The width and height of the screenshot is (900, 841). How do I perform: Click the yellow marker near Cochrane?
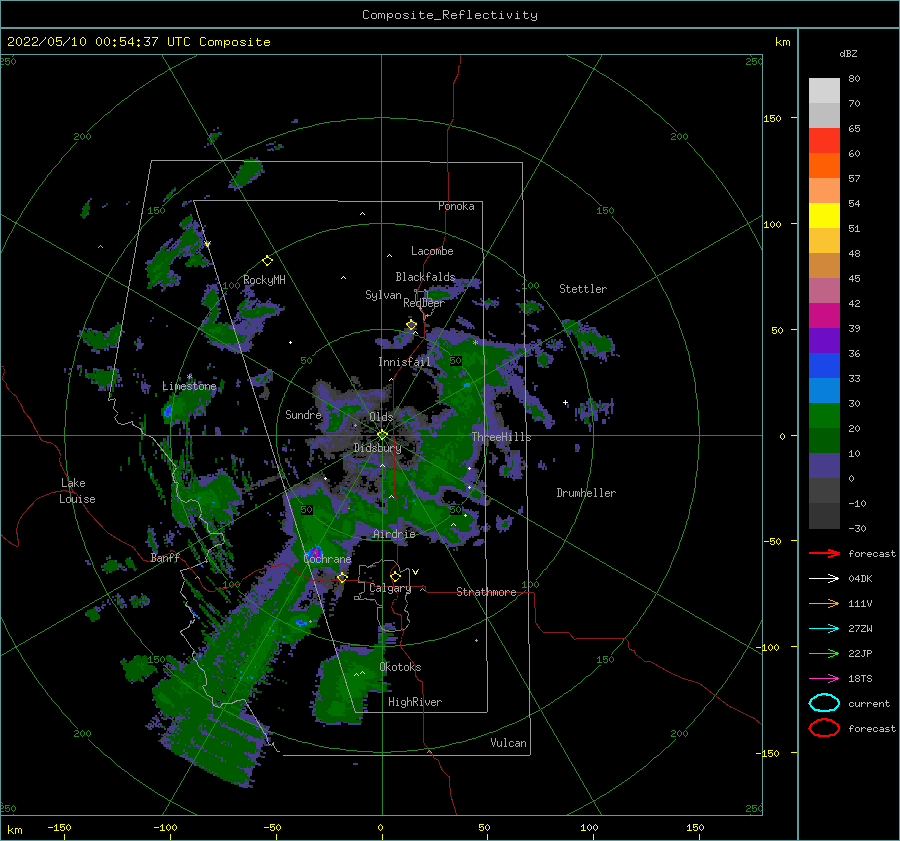pos(342,577)
